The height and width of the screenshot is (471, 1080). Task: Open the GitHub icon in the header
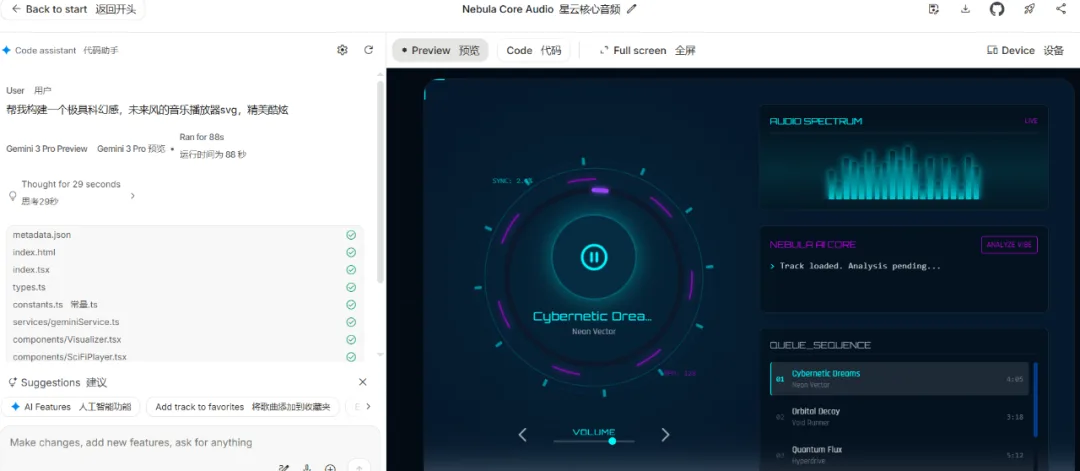[x=997, y=9]
